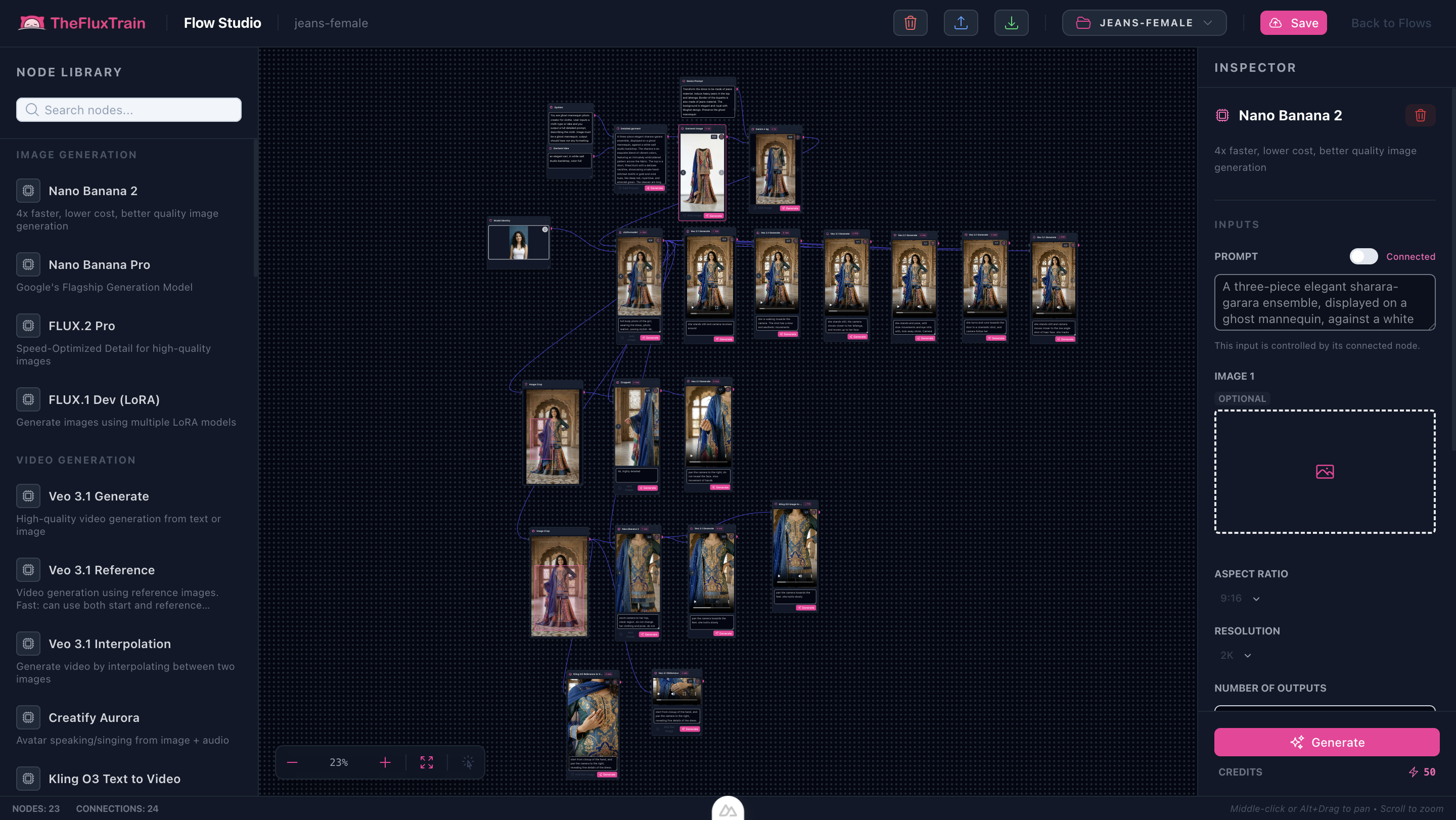1456x820 pixels.
Task: Click the upload/export arrow icon in top bar
Action: (x=961, y=23)
